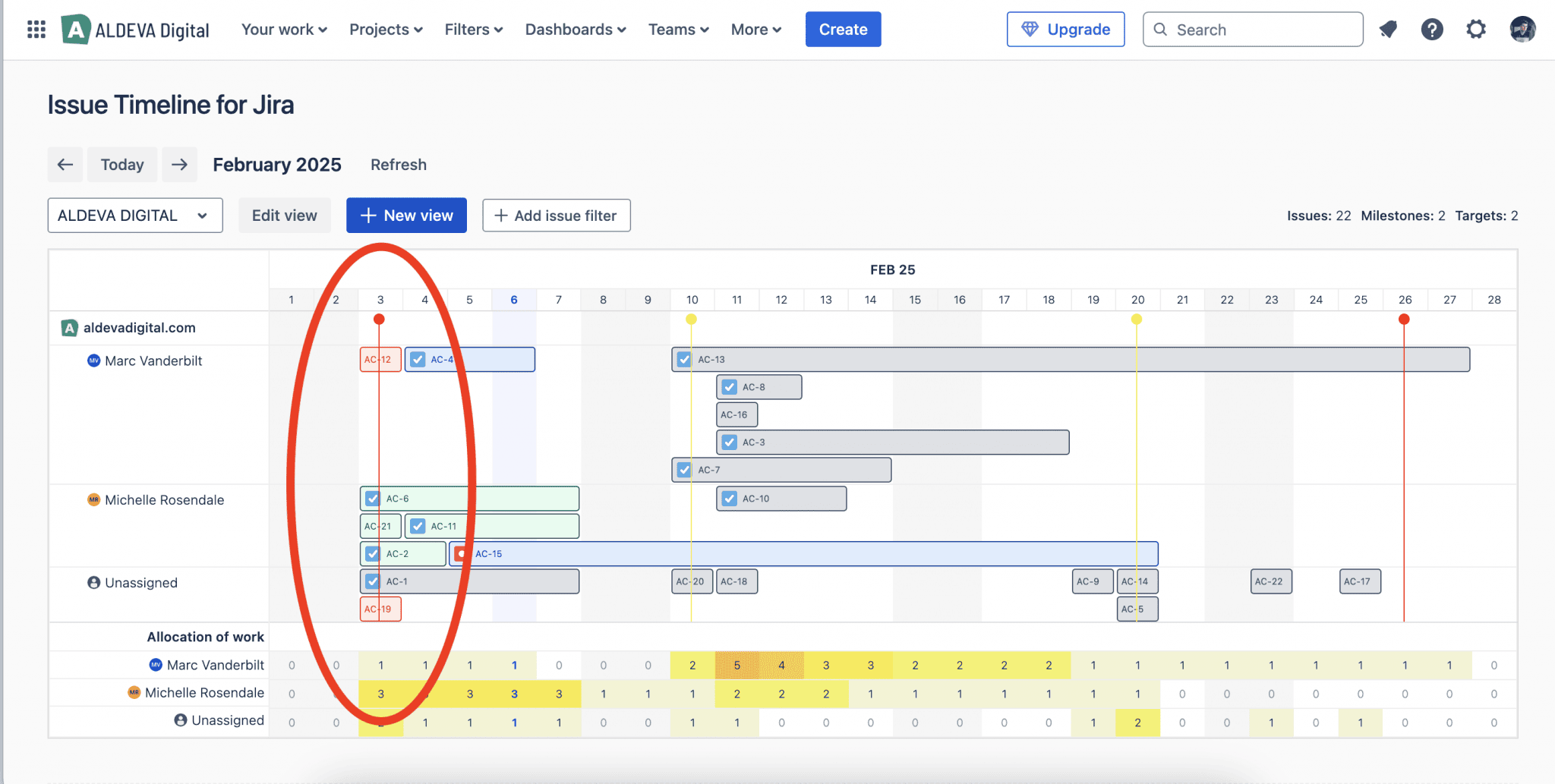
Task: Click the New view button
Action: (x=407, y=216)
